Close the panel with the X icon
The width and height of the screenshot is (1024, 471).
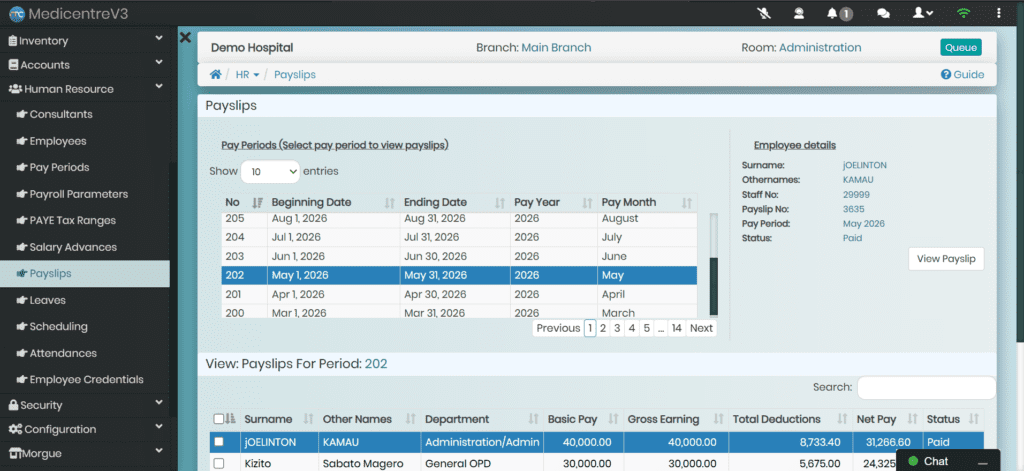click(x=185, y=37)
